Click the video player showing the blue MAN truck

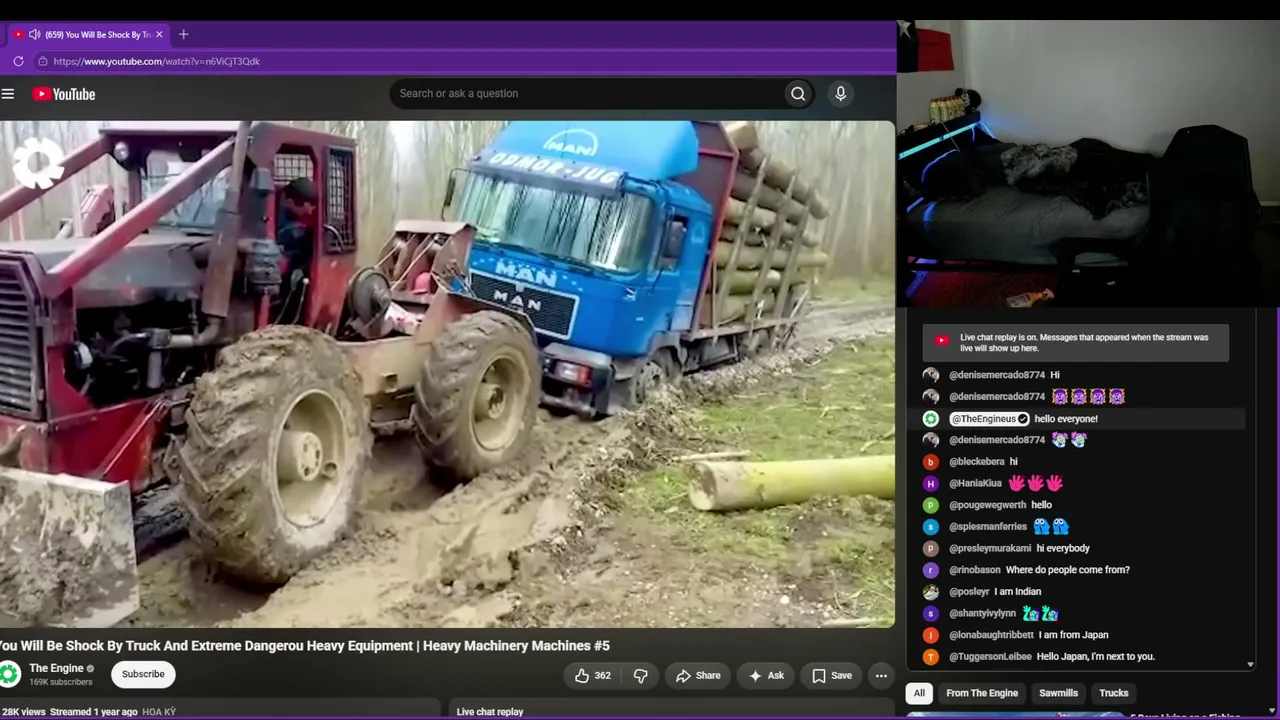click(x=447, y=374)
